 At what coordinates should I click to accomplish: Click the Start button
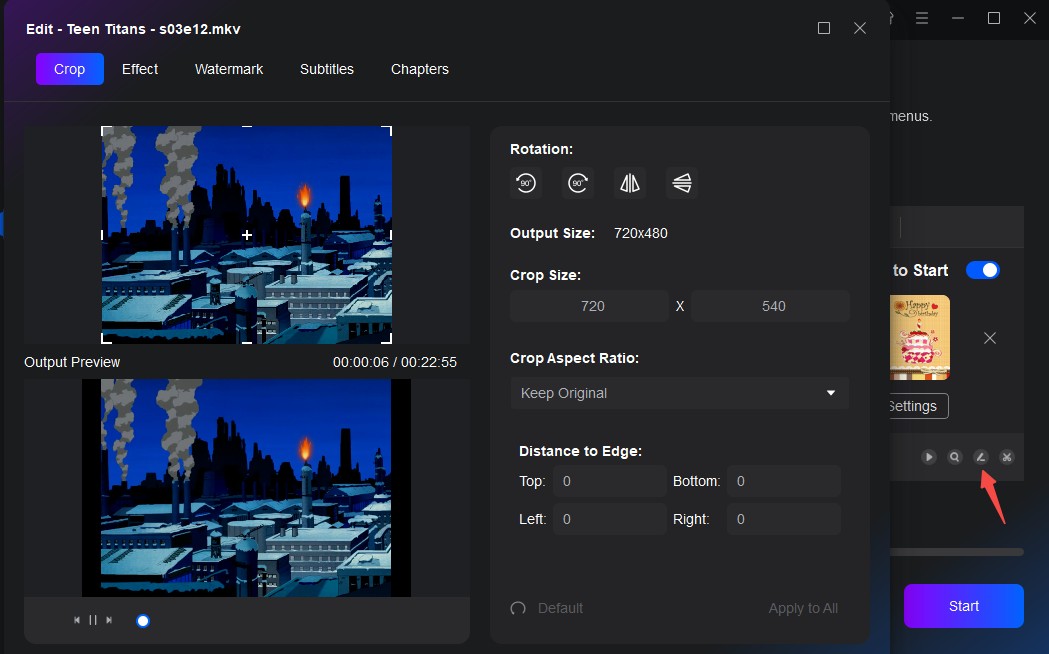click(x=962, y=606)
